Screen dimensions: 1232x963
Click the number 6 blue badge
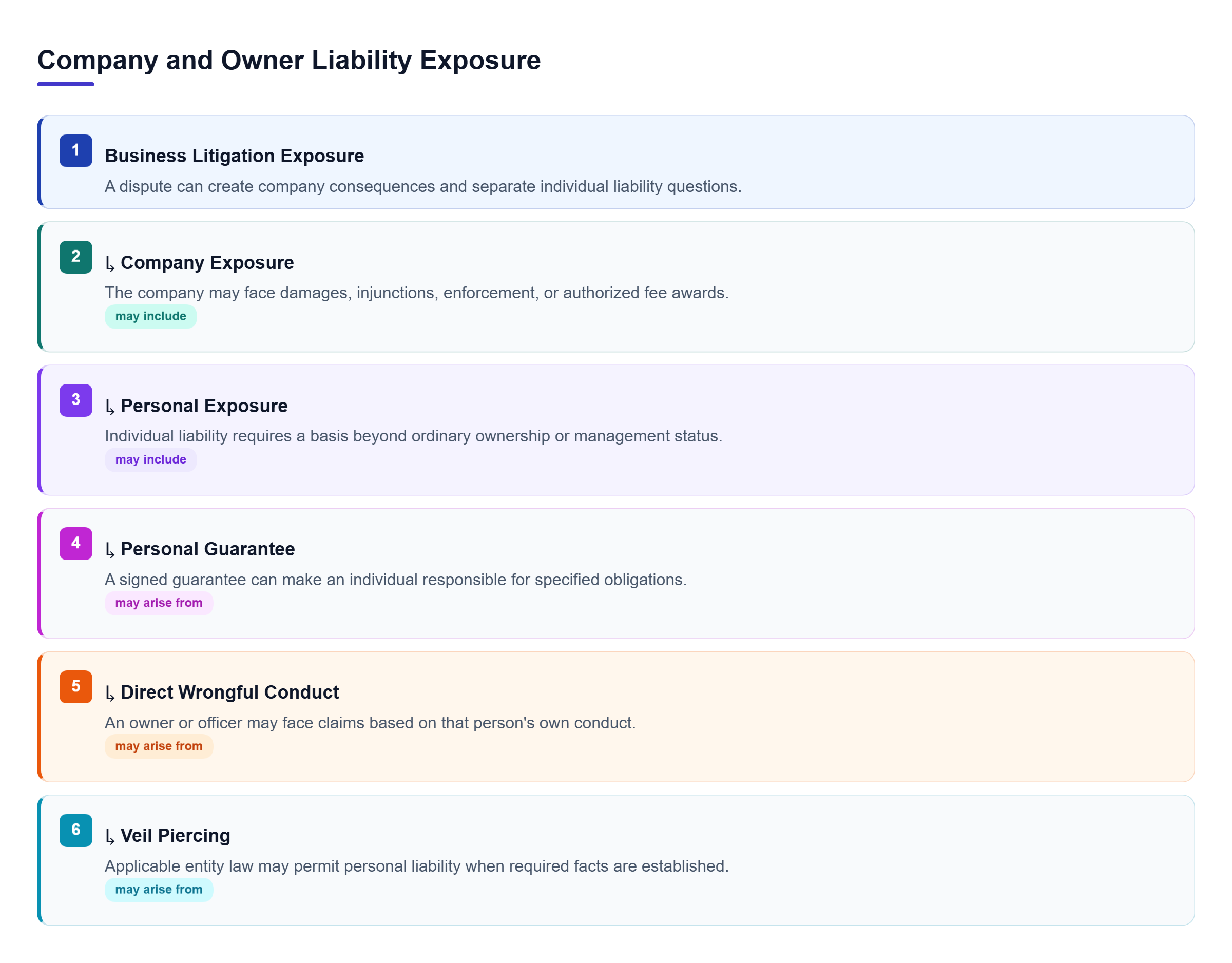click(75, 831)
